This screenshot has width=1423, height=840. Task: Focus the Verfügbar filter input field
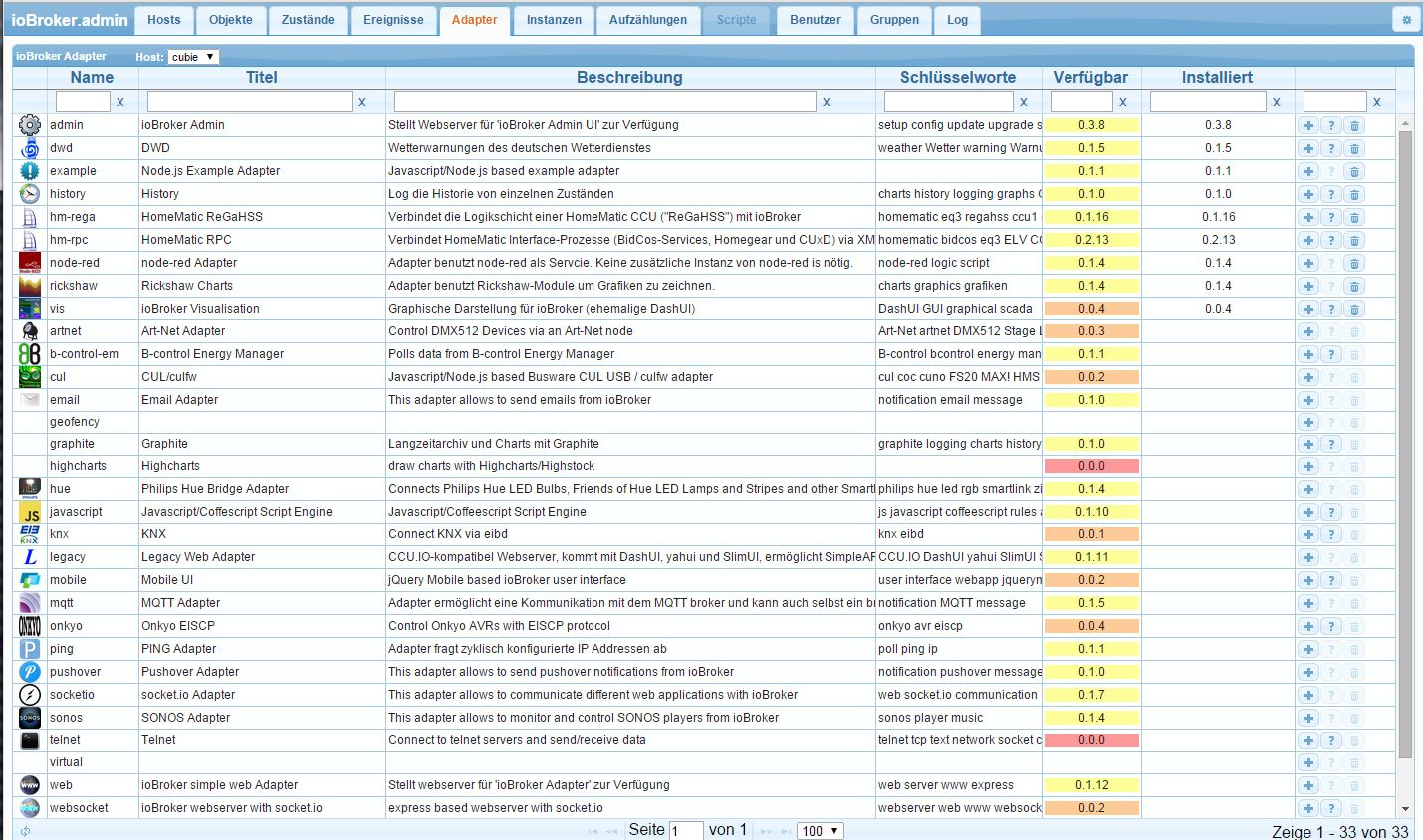(x=1081, y=102)
